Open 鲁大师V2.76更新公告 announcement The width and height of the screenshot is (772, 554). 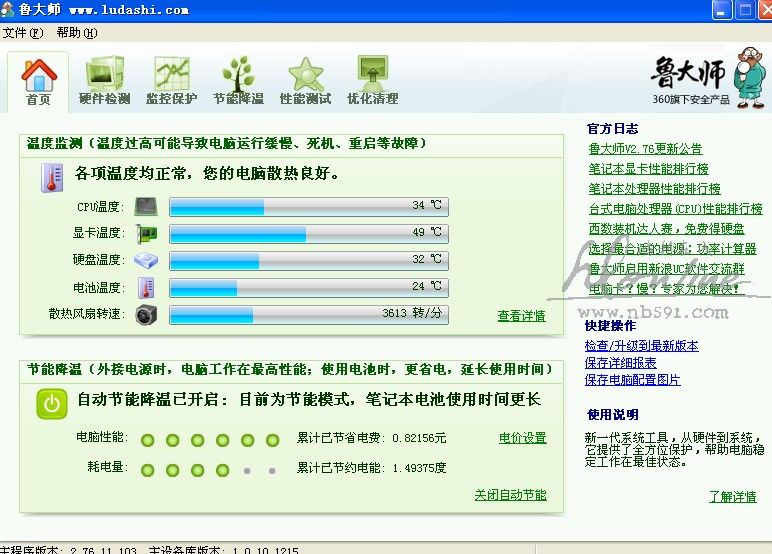click(645, 149)
